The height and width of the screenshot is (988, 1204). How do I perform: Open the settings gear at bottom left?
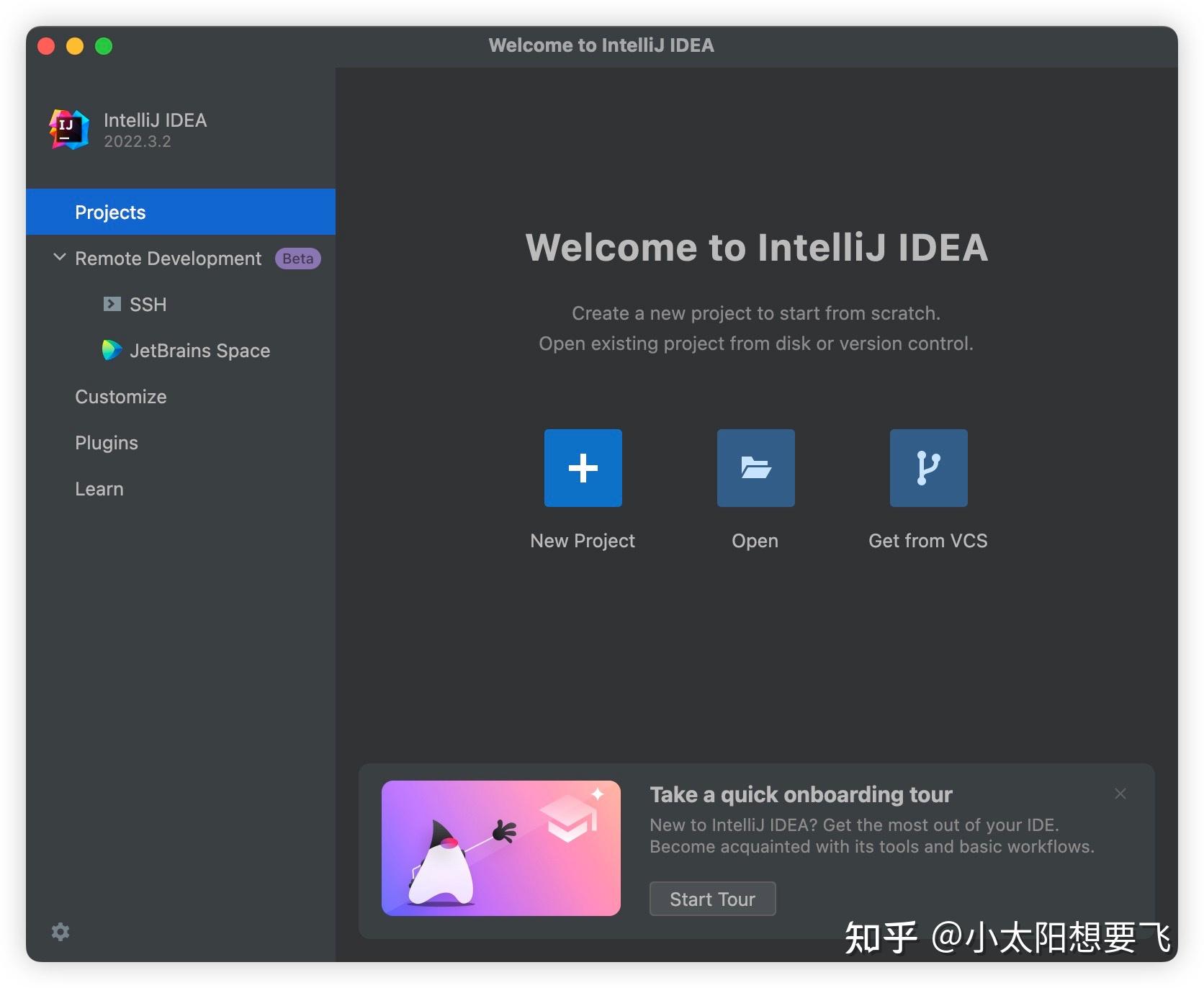pos(60,932)
